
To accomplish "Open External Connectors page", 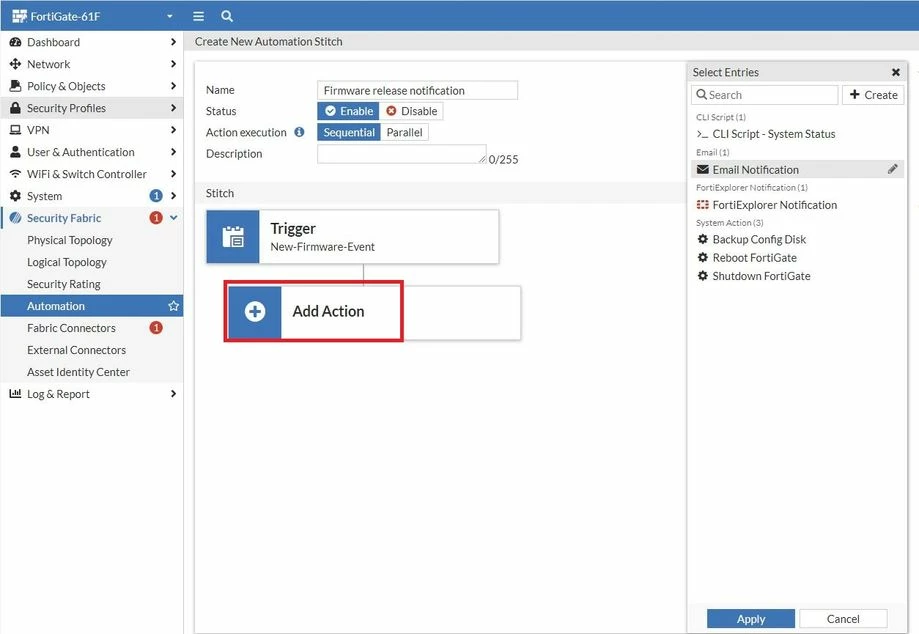I will tap(76, 350).
